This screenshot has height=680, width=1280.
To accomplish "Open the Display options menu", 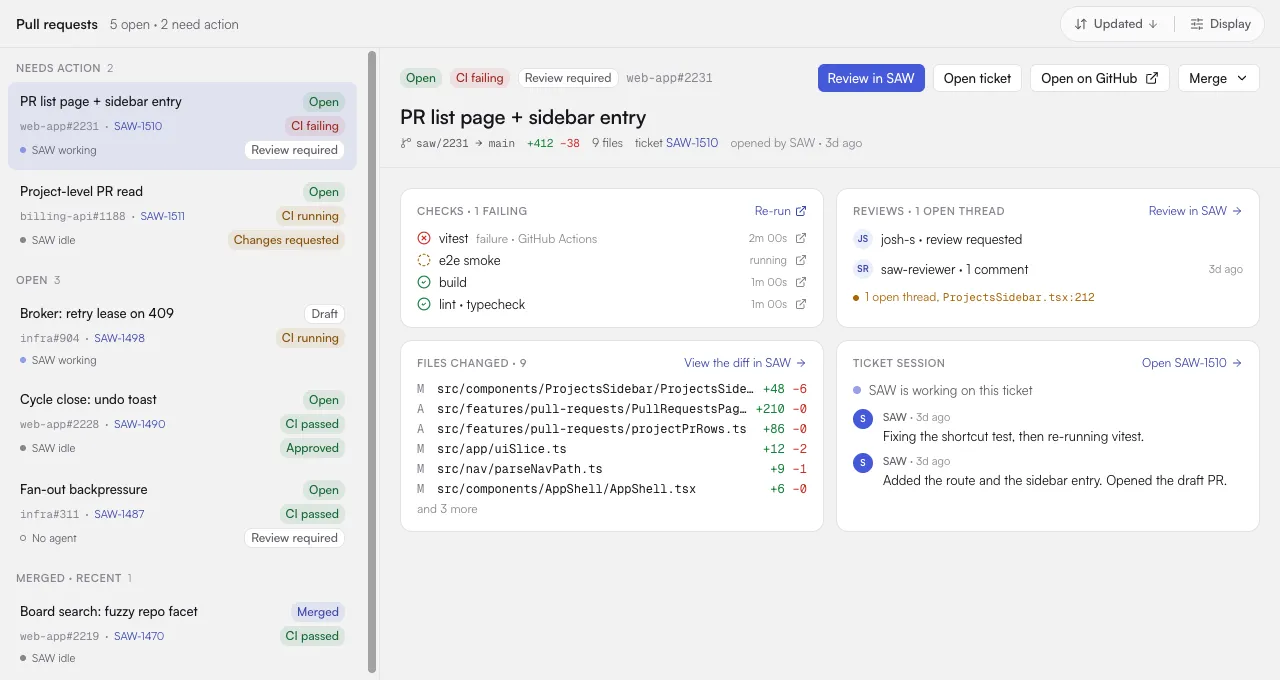I will click(x=1220, y=24).
